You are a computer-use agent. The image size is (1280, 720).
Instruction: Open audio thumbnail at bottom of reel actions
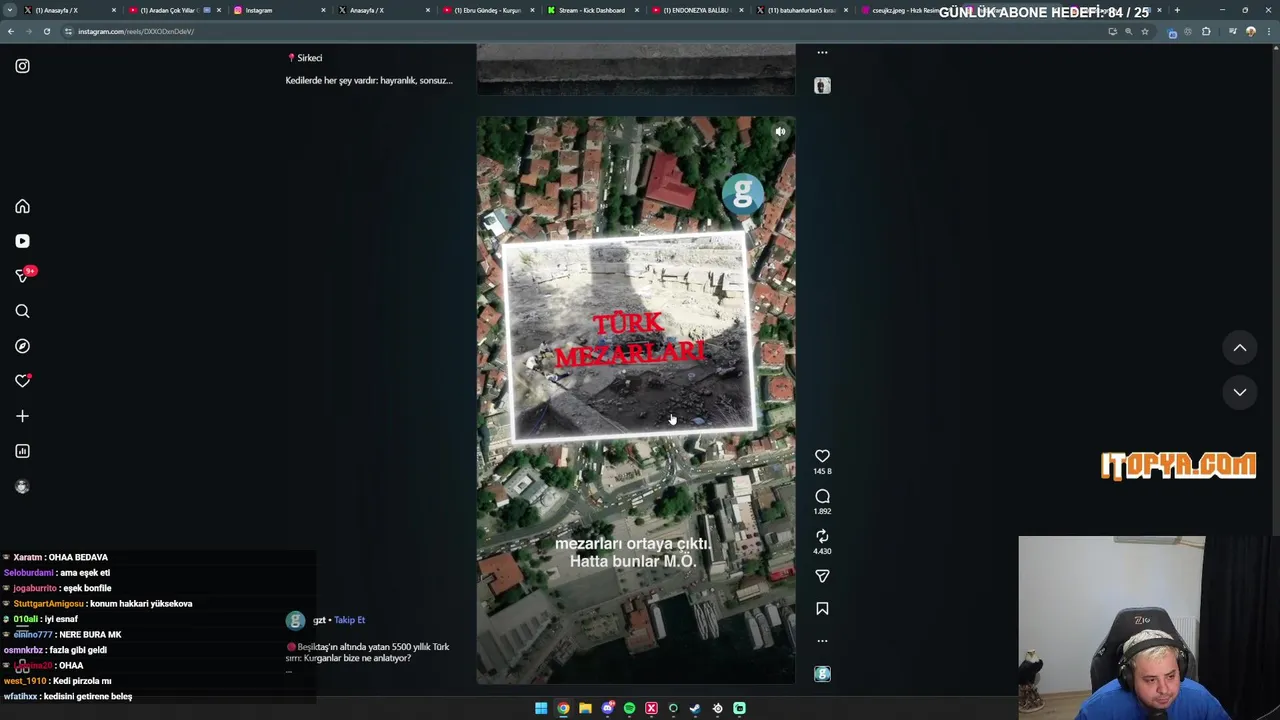[822, 674]
